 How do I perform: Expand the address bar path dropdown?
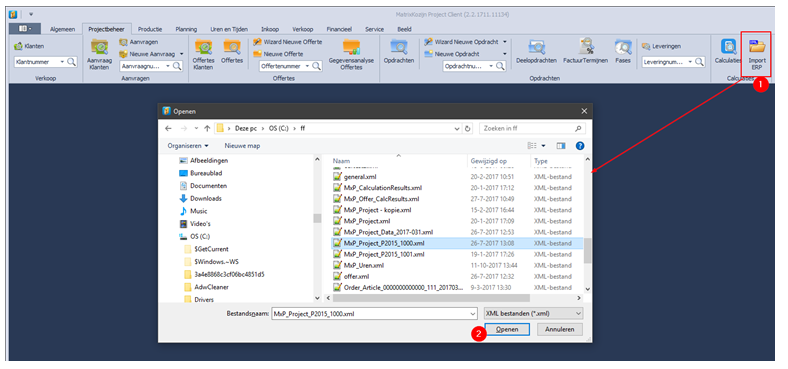point(456,128)
